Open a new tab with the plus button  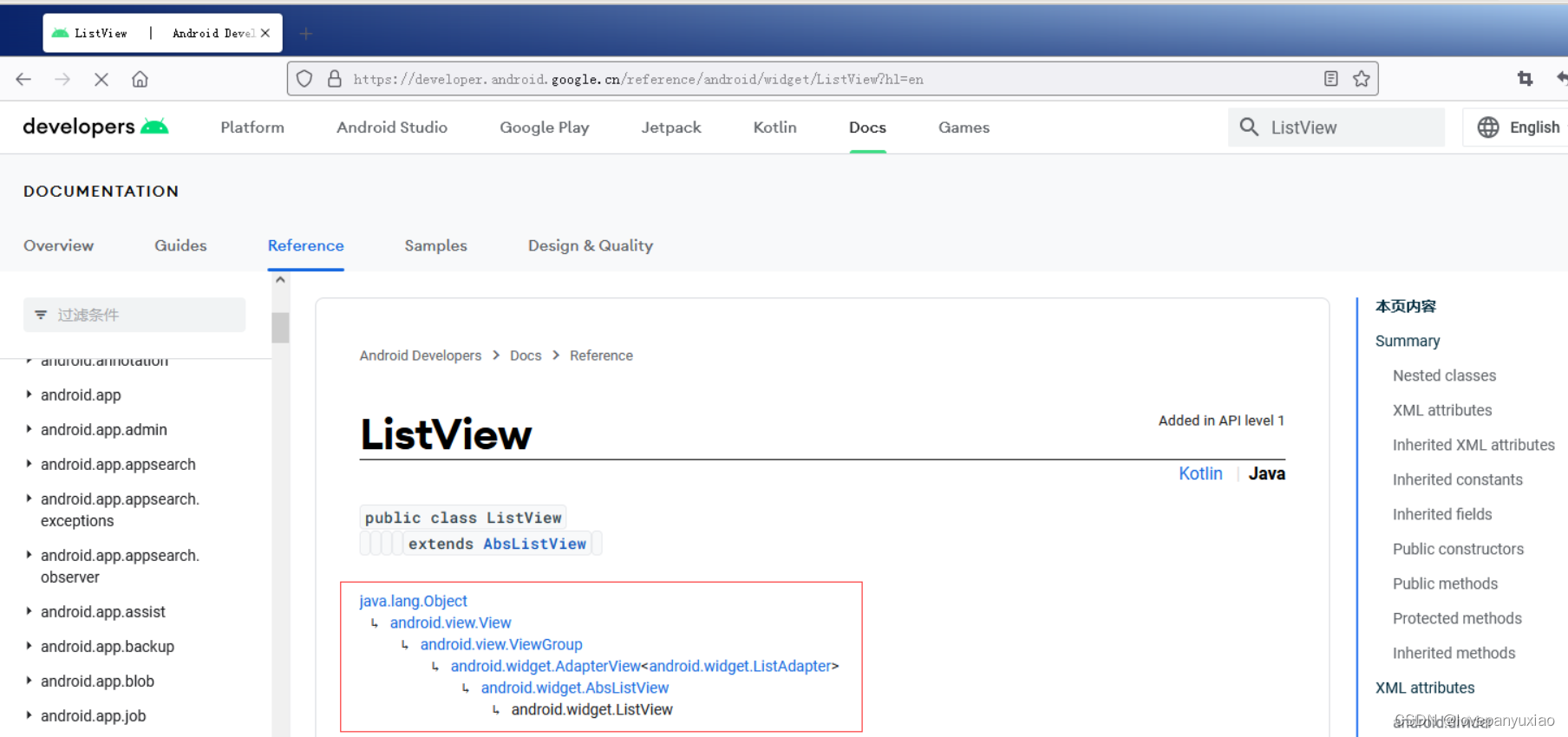tap(305, 33)
